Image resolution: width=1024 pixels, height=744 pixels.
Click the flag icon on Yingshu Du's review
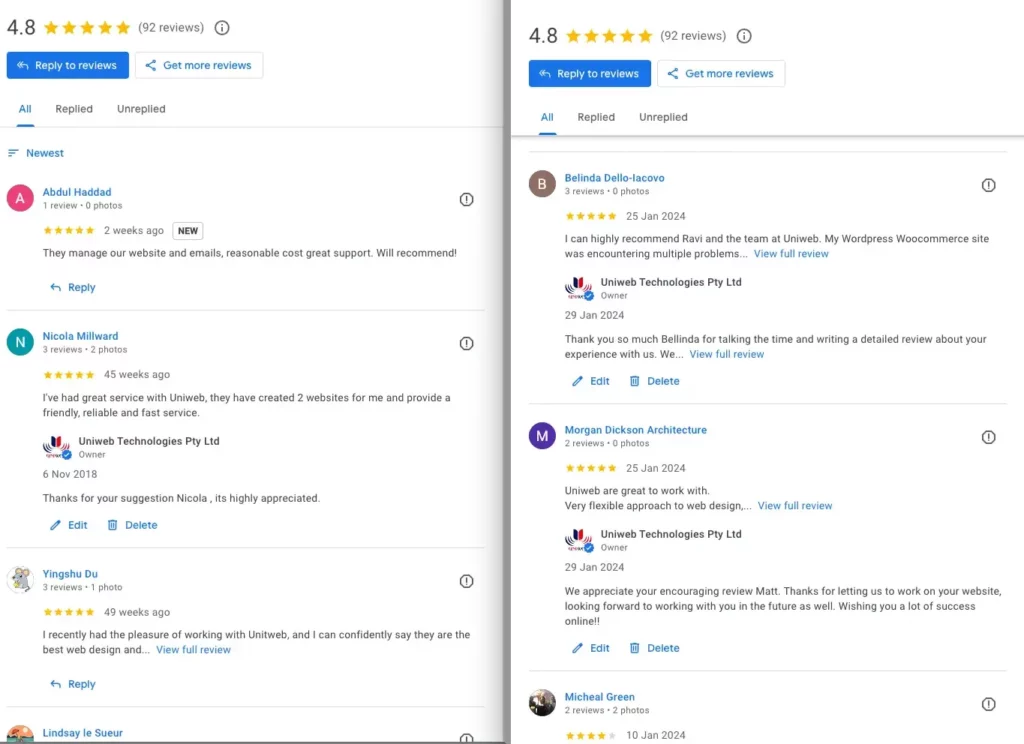466,581
